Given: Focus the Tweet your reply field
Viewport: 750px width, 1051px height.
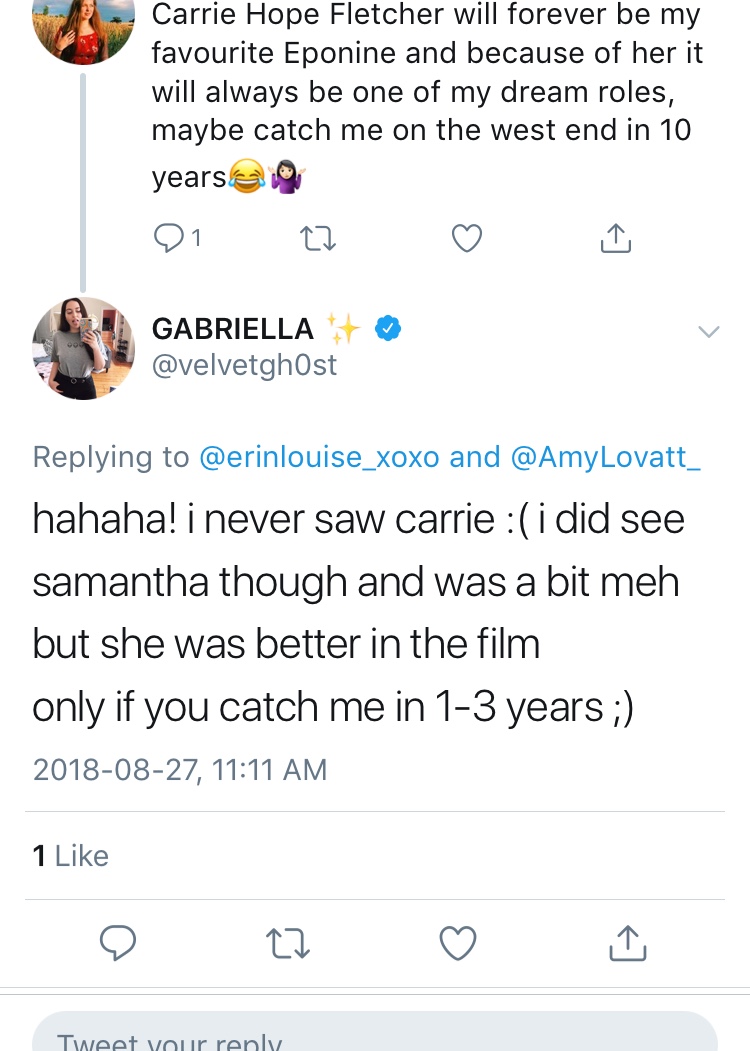Looking at the screenshot, I should 374,1037.
